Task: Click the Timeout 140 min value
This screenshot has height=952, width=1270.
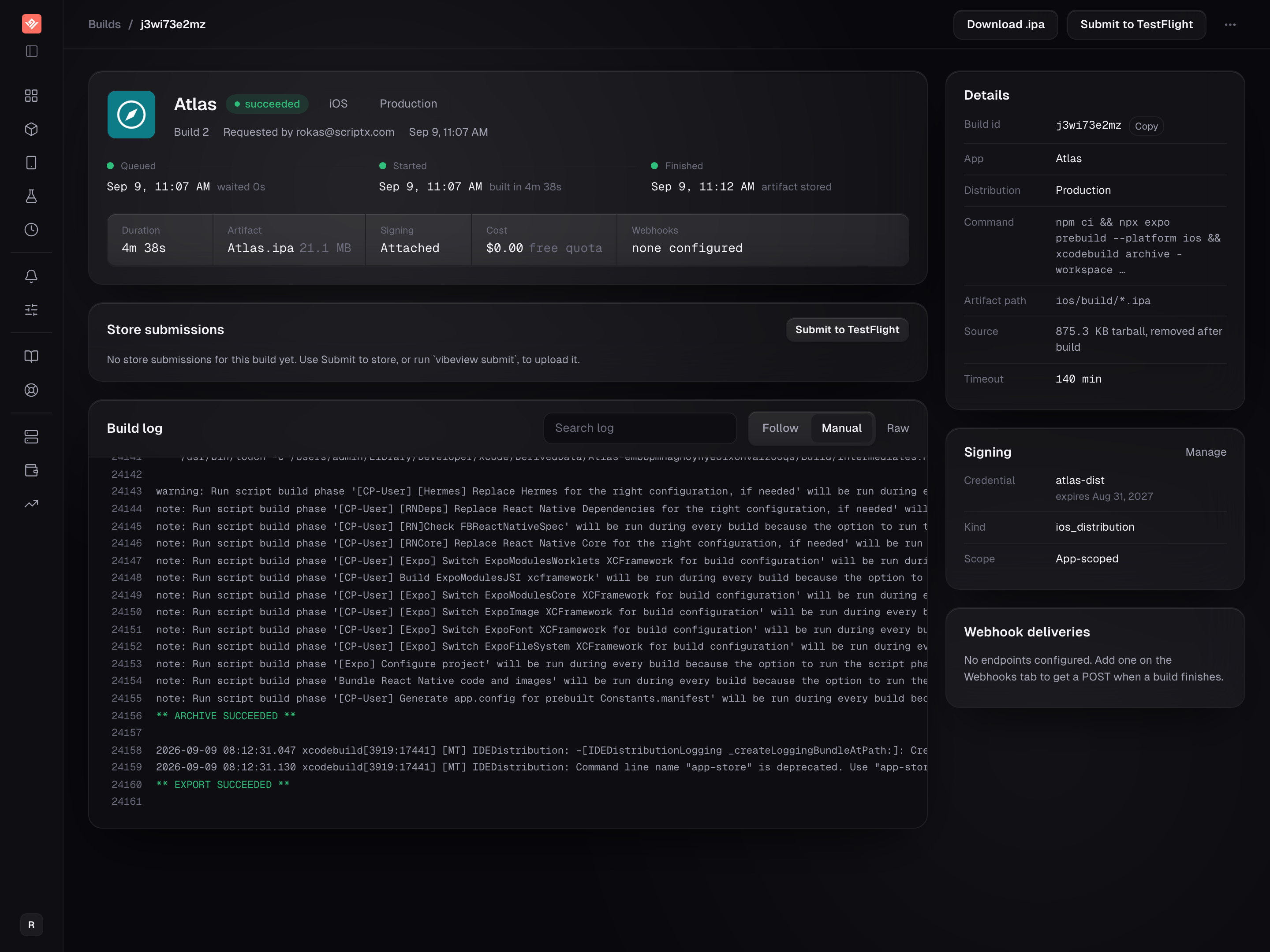Action: (x=1078, y=379)
